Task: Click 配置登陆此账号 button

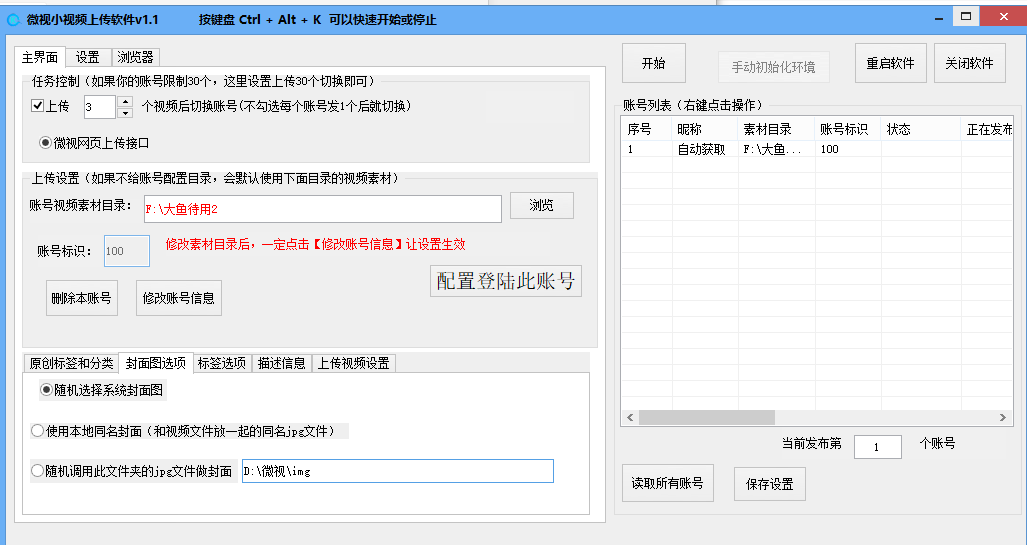Action: click(x=506, y=281)
